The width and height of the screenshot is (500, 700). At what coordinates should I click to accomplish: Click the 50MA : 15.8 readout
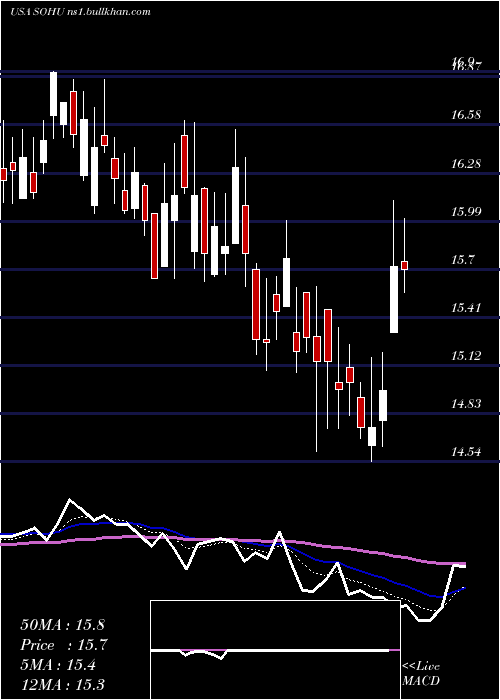point(62,625)
